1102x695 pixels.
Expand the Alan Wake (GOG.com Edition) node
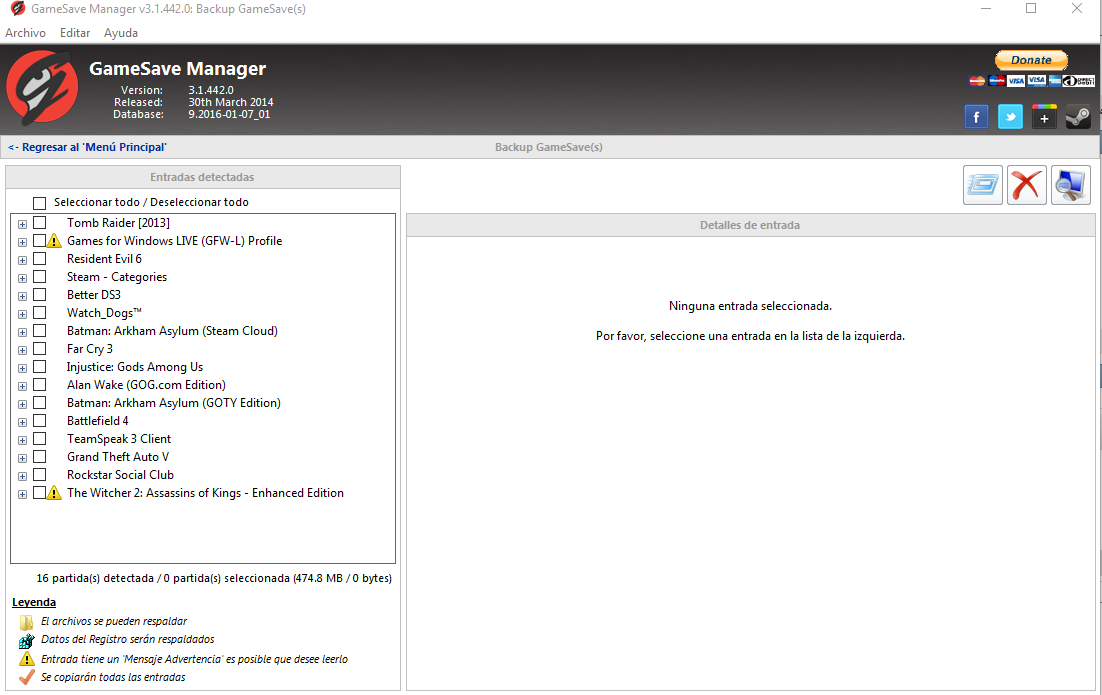coord(22,387)
